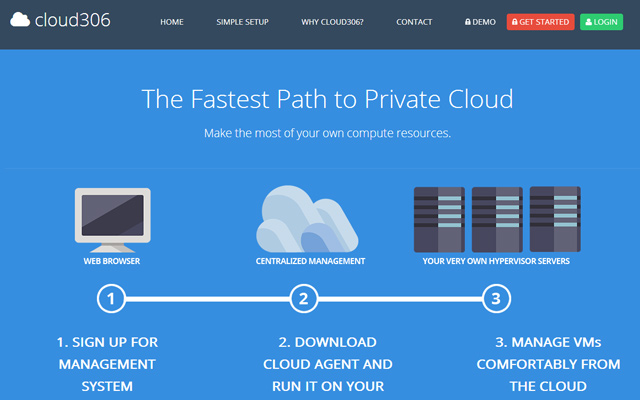This screenshot has width=640, height=400.
Task: Click the cloud306 brand name text
Action: 73,20
